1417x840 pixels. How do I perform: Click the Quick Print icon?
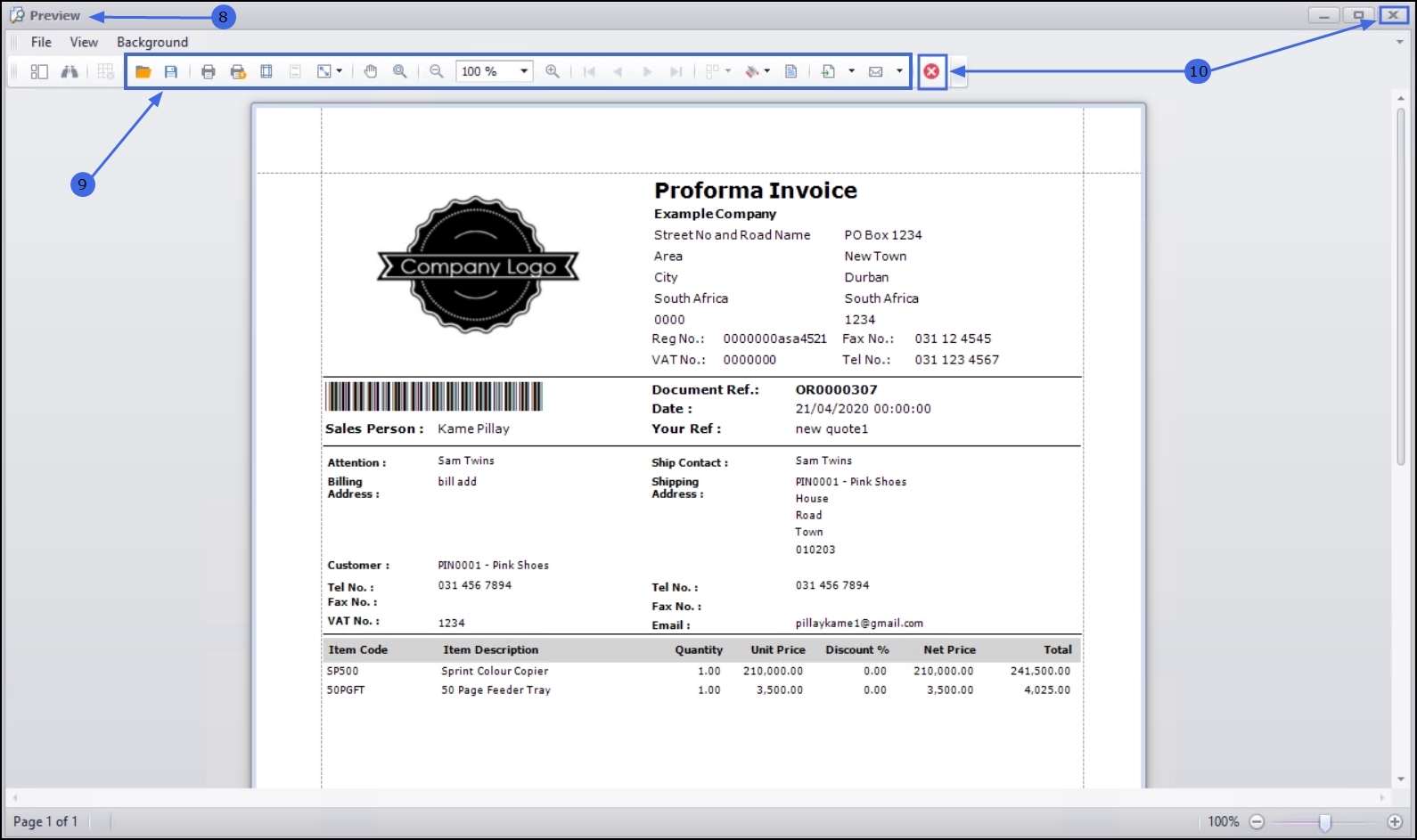237,71
